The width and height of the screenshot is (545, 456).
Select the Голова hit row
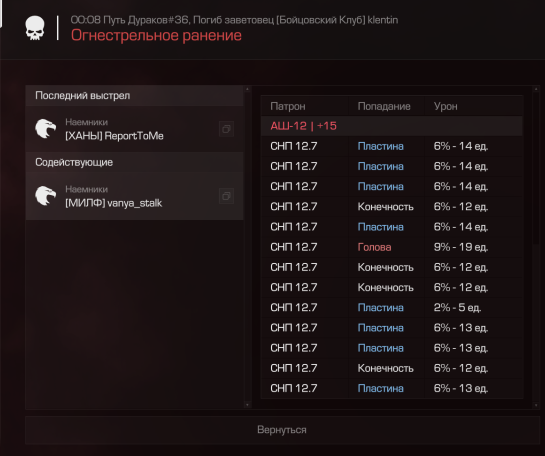392,247
